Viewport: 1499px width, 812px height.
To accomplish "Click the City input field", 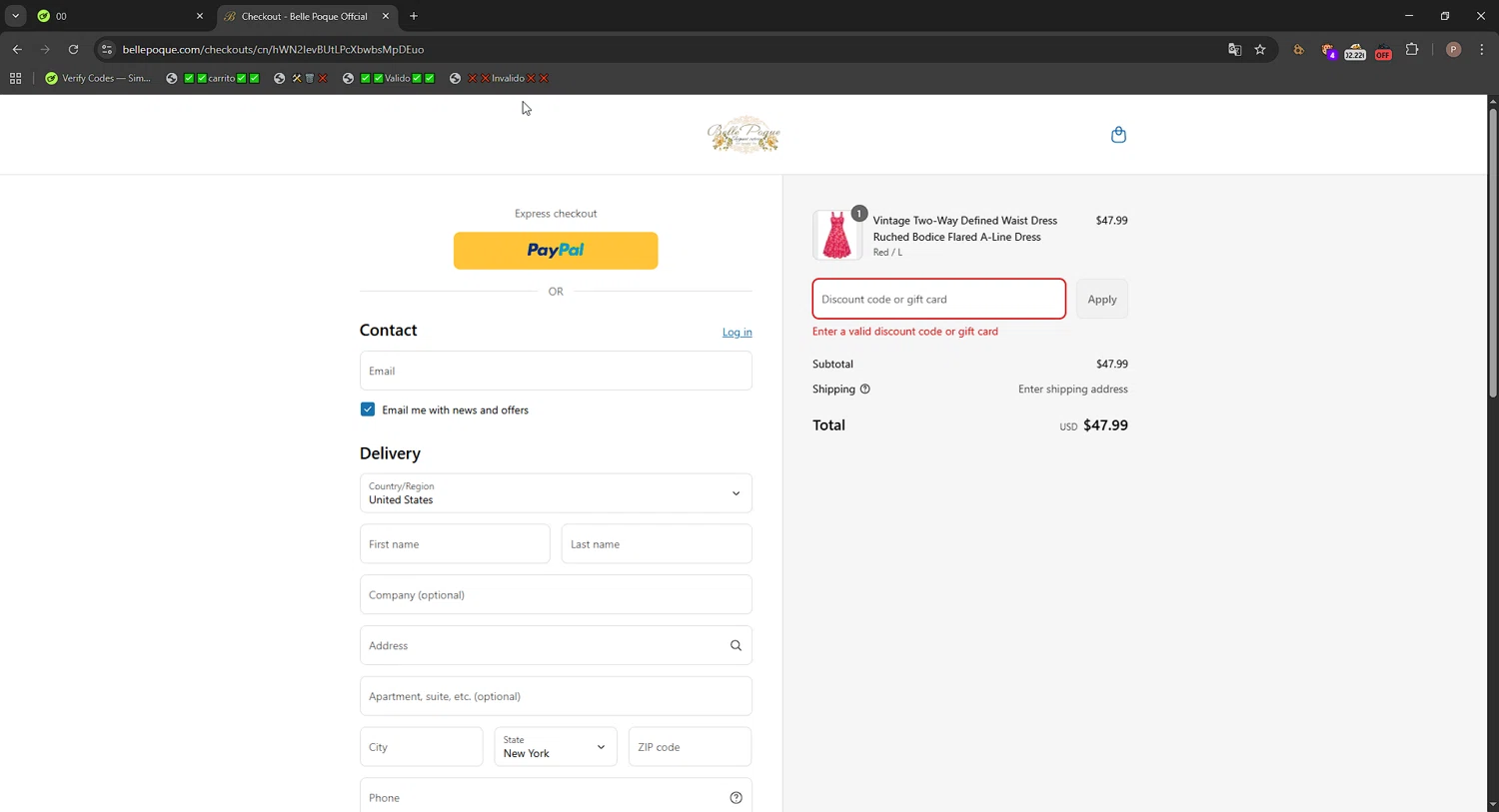I will pyautogui.click(x=422, y=747).
